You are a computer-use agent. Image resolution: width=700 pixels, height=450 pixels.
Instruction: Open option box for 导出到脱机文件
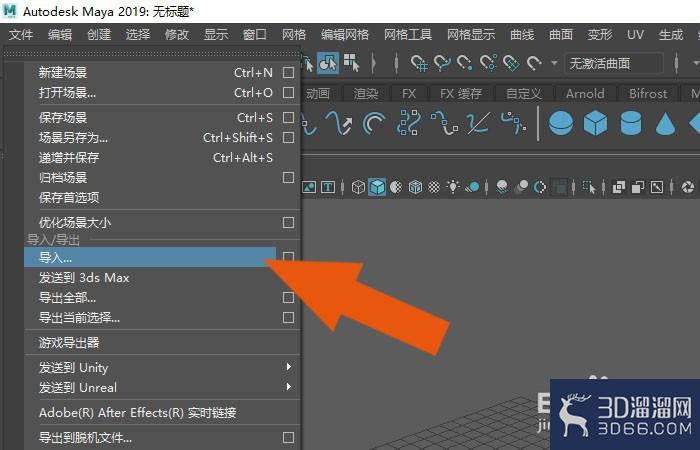pos(288,438)
